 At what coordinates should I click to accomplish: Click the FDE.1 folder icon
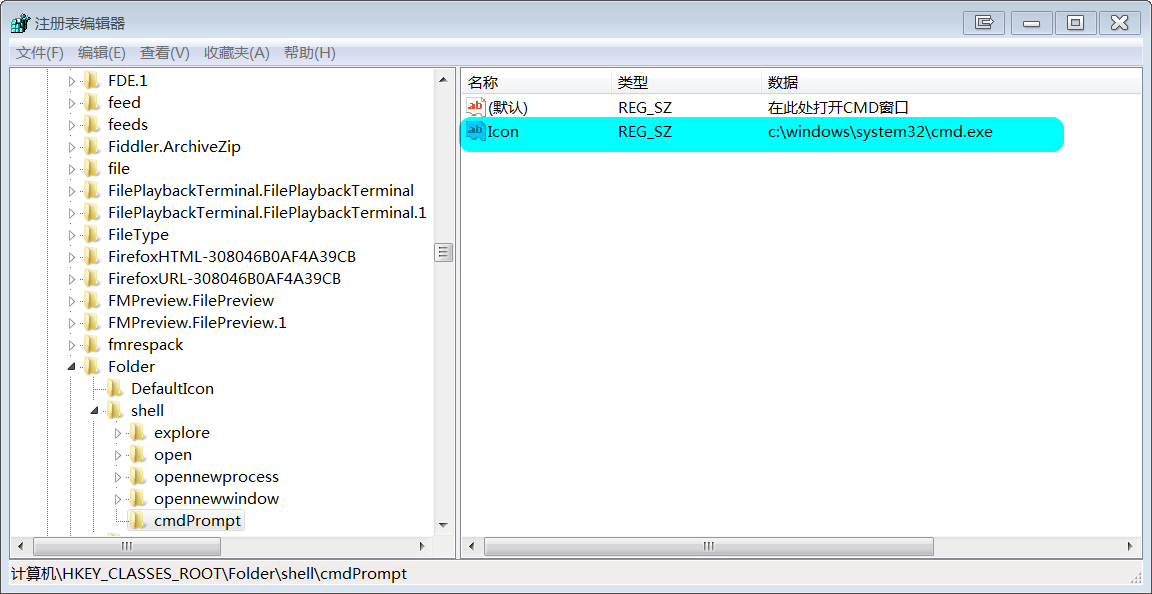pos(92,80)
